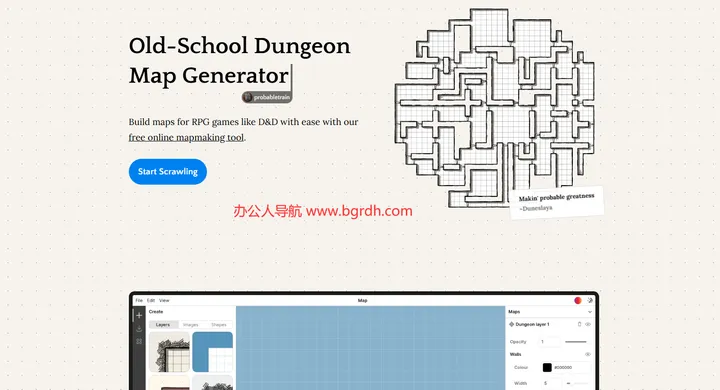Click the Start Scrawling button
Image resolution: width=720 pixels, height=390 pixels.
tap(168, 172)
